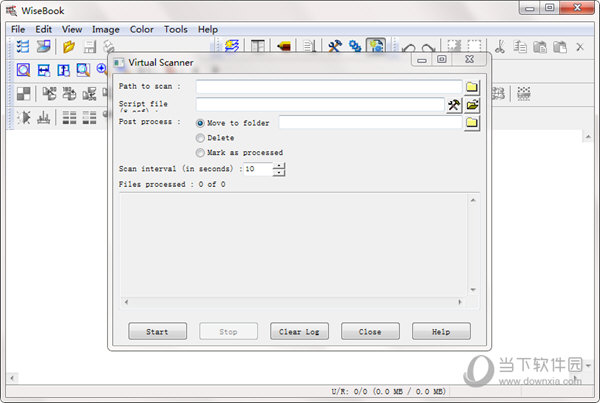Browse for a script file with open-folder icon
Viewport: 600px width, 403px height.
click(x=472, y=105)
